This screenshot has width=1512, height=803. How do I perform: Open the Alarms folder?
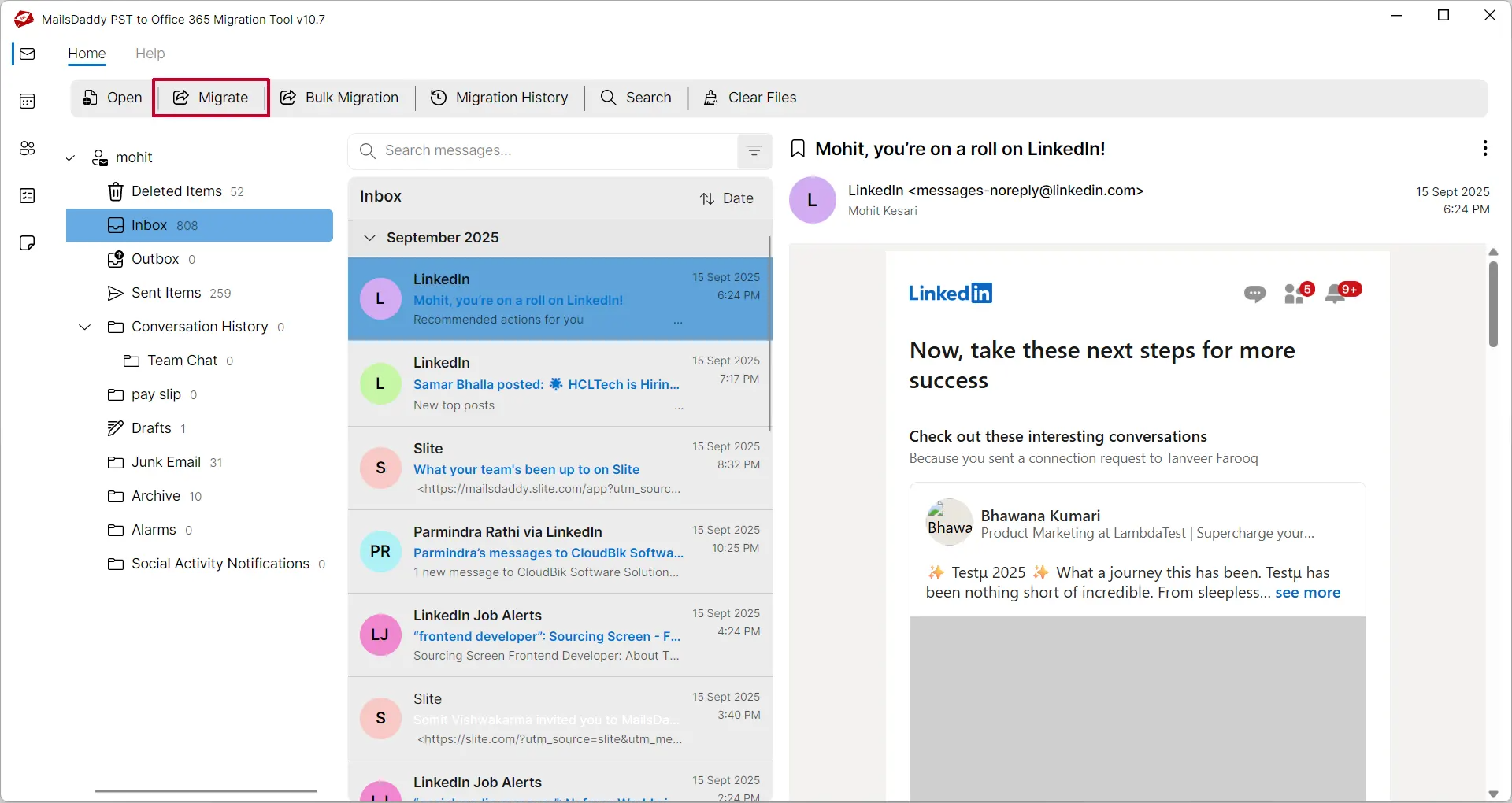click(x=199, y=530)
